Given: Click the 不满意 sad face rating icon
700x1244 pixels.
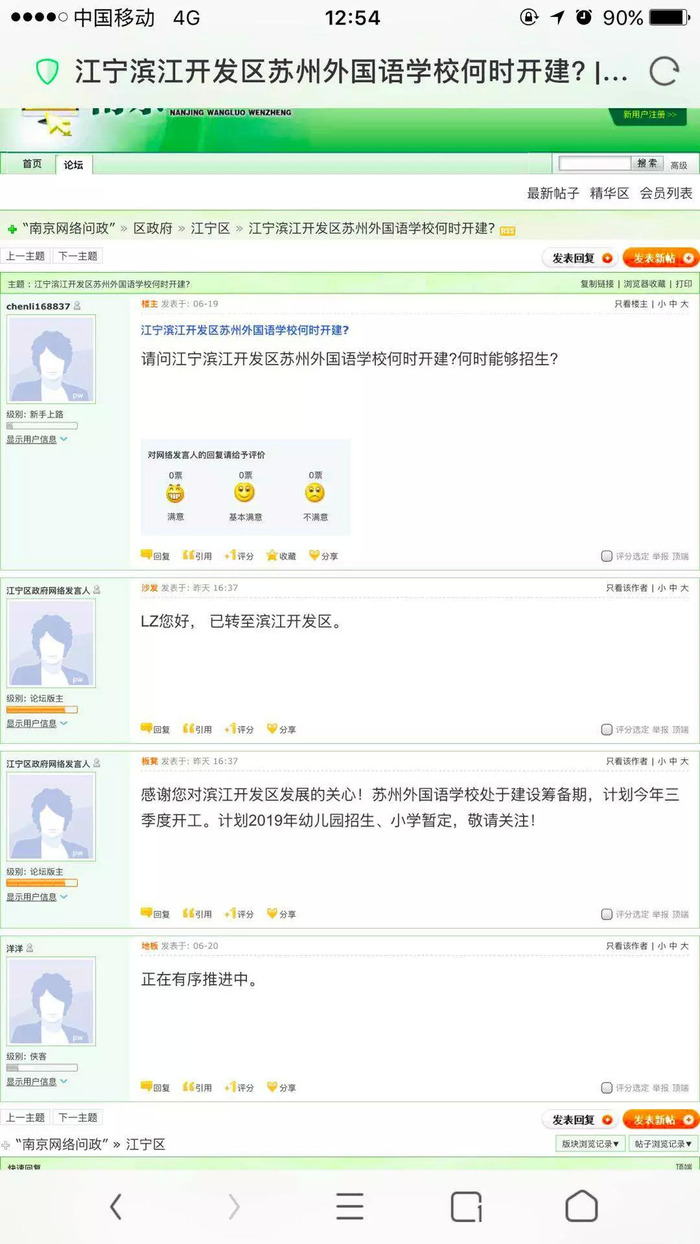Looking at the screenshot, I should [x=315, y=493].
